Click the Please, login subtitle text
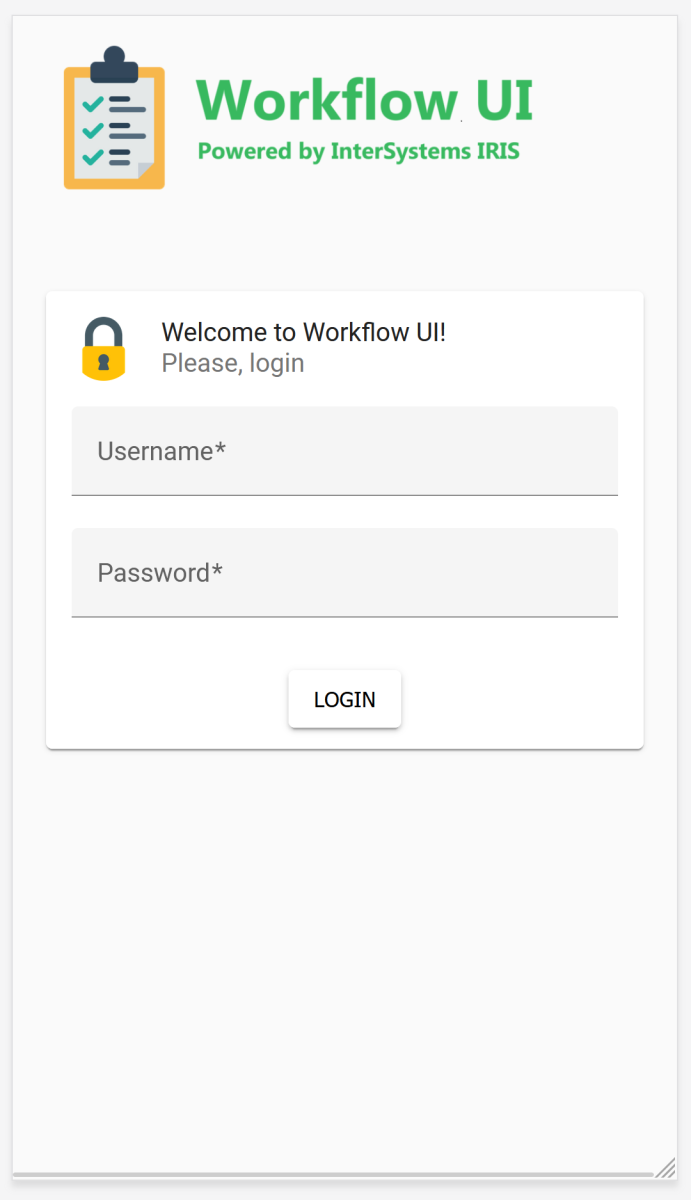Screen dimensions: 691x1200 point(232,363)
